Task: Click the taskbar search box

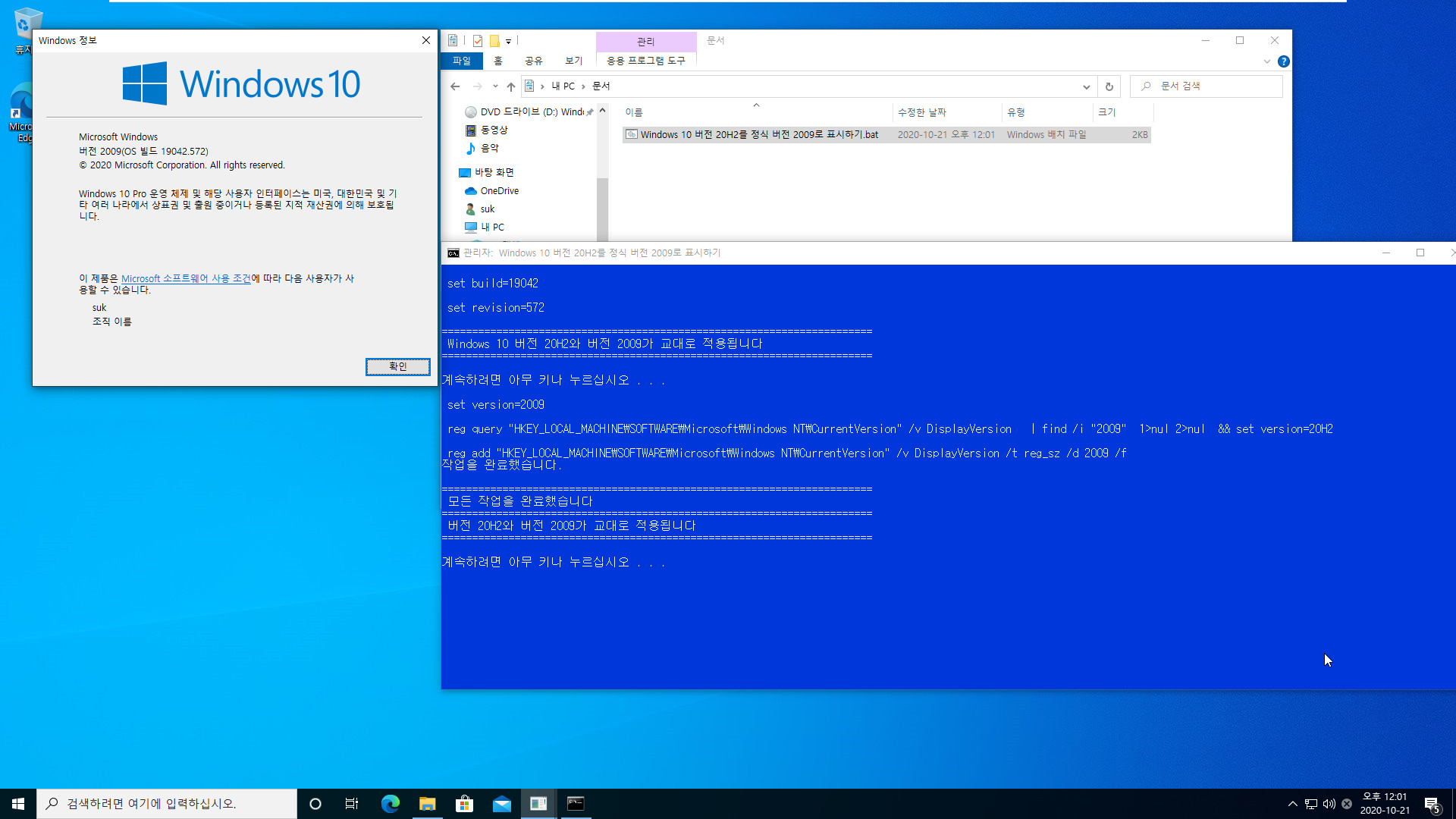Action: 167,804
